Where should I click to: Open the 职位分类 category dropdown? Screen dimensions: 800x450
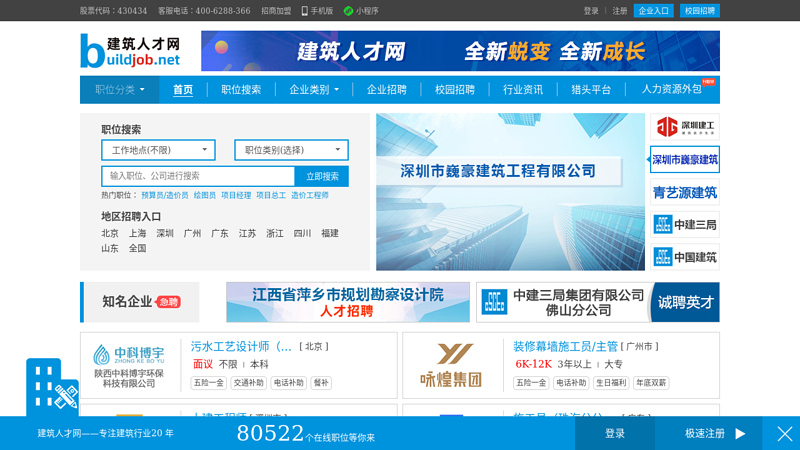120,90
